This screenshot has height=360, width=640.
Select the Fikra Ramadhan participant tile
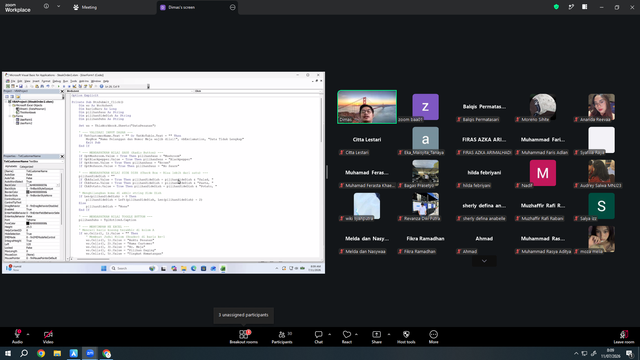click(425, 239)
